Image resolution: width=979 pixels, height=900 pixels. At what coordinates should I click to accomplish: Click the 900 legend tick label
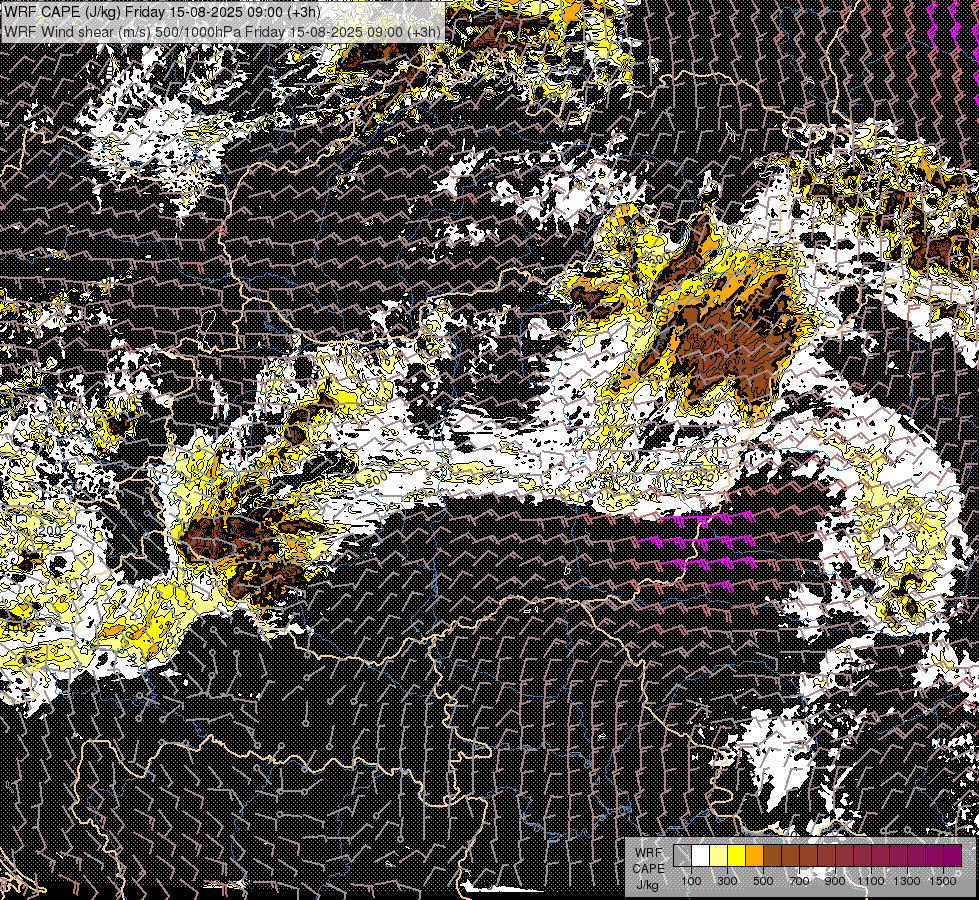(835, 881)
